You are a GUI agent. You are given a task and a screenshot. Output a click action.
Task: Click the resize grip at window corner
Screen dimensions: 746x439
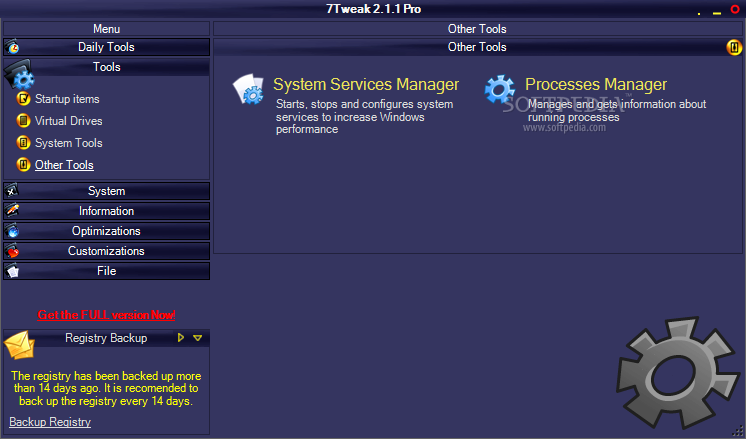[738, 431]
